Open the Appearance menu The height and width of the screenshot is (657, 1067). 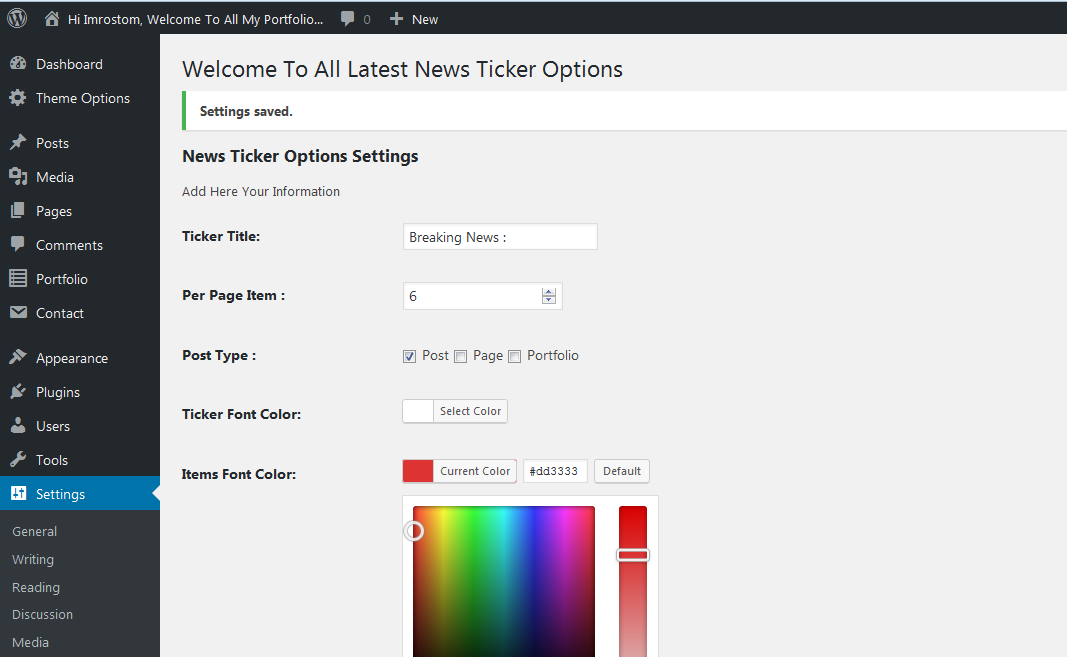click(x=72, y=358)
